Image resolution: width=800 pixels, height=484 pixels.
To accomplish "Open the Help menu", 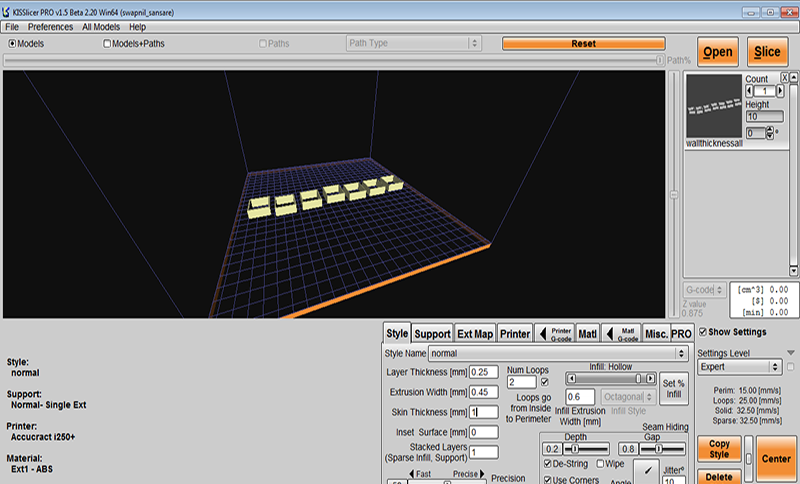I will point(137,27).
